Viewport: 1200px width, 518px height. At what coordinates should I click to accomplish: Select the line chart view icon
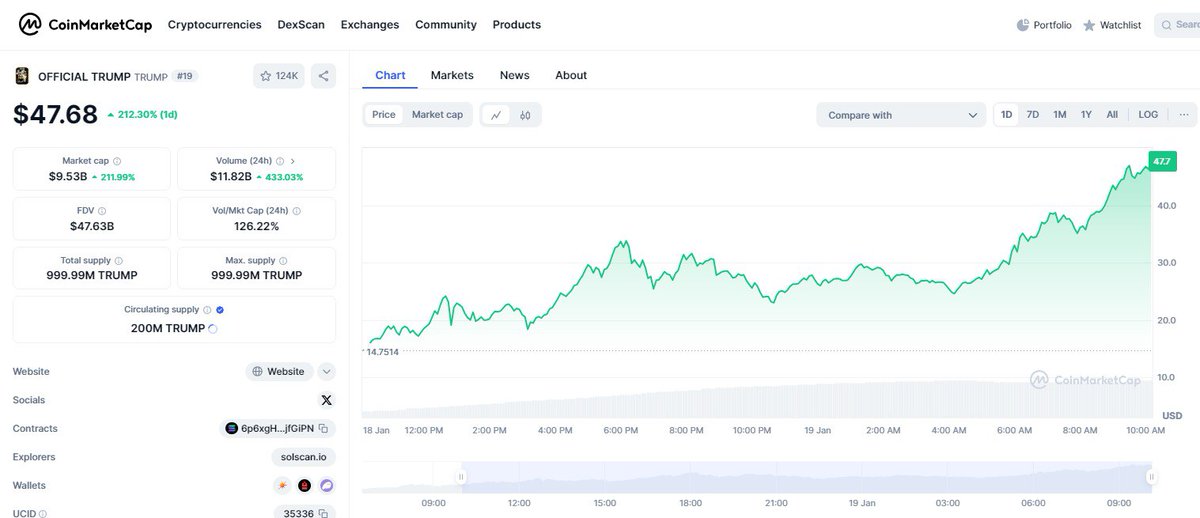pos(496,115)
